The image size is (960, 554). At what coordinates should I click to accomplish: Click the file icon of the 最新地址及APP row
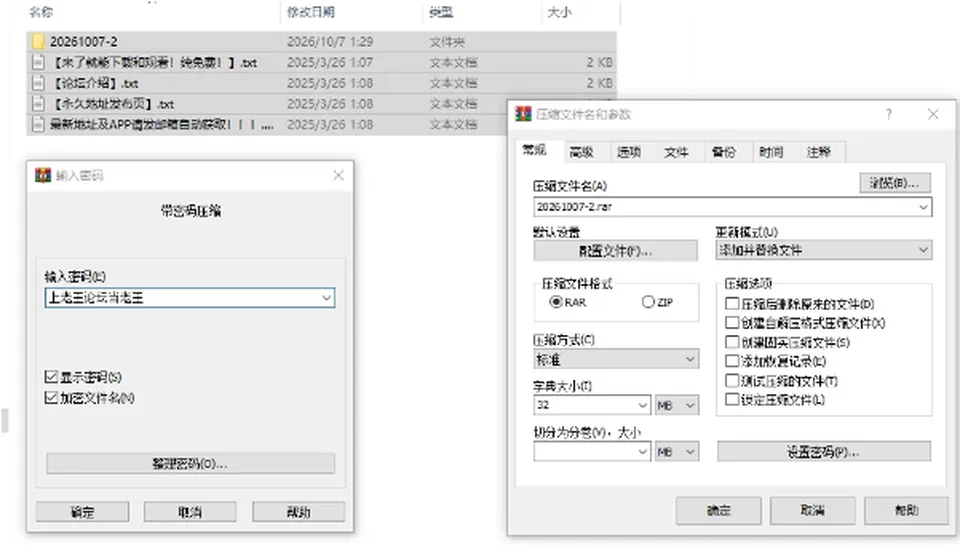pos(39,125)
